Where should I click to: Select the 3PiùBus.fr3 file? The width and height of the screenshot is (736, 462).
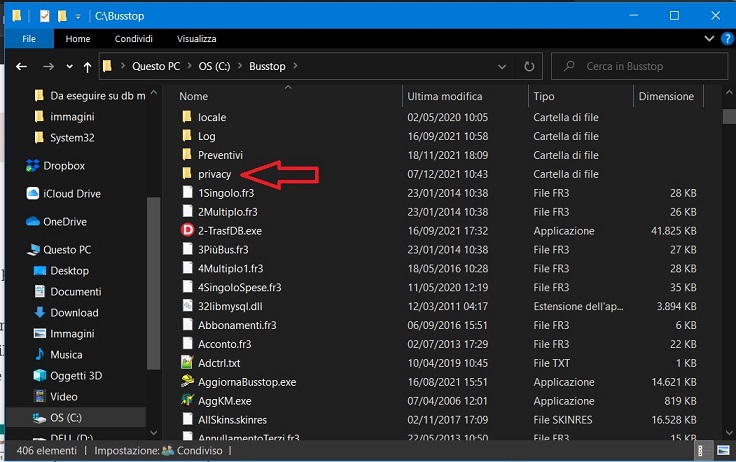(x=223, y=250)
